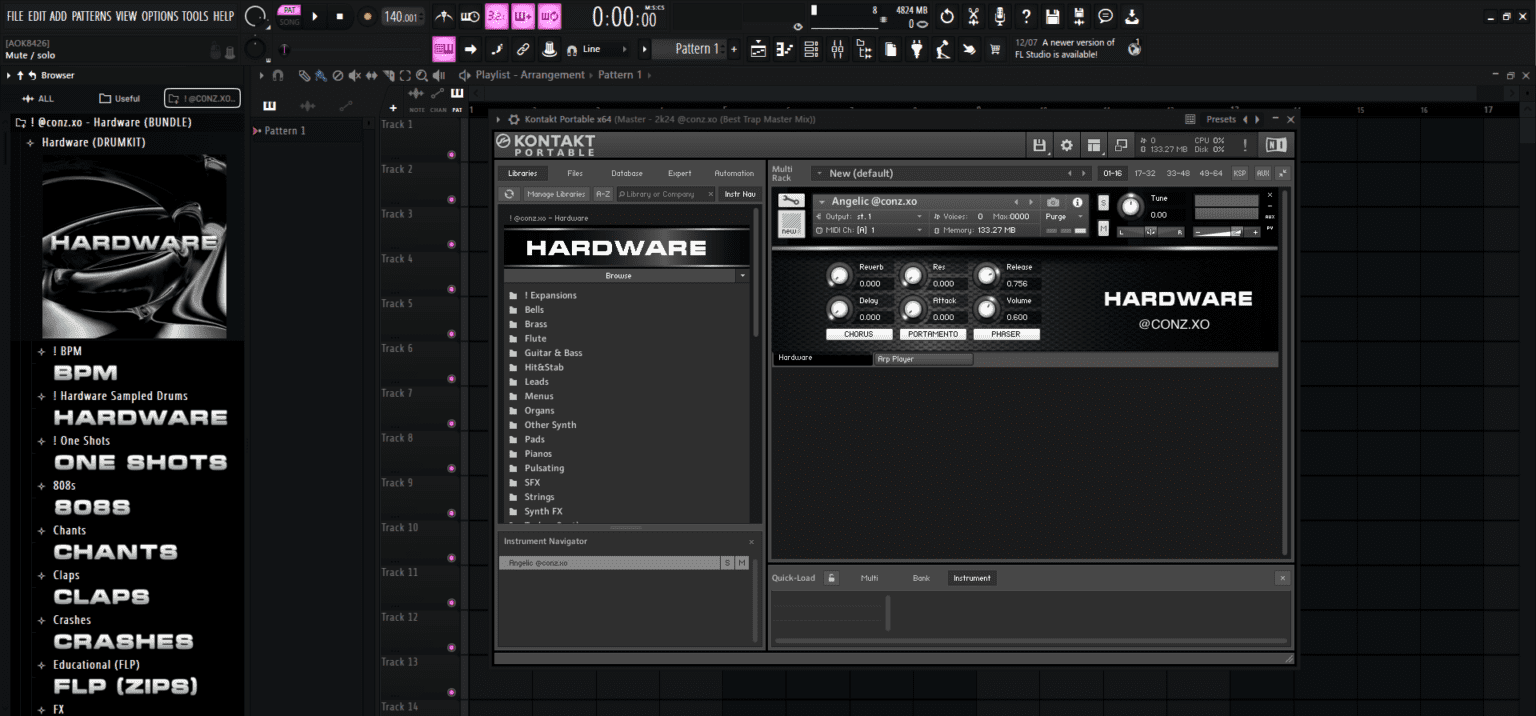Select the Arp Player tab

pyautogui.click(x=922, y=357)
